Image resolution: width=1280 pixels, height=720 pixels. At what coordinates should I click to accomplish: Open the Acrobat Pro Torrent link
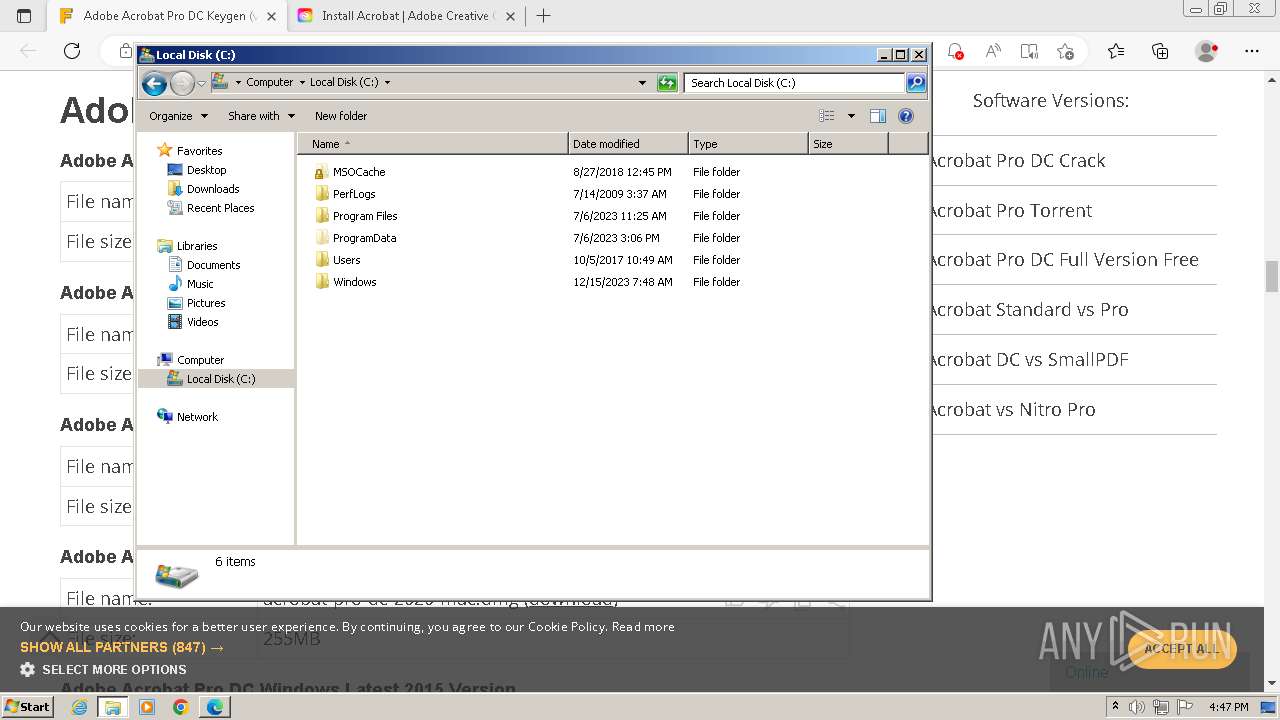1011,210
